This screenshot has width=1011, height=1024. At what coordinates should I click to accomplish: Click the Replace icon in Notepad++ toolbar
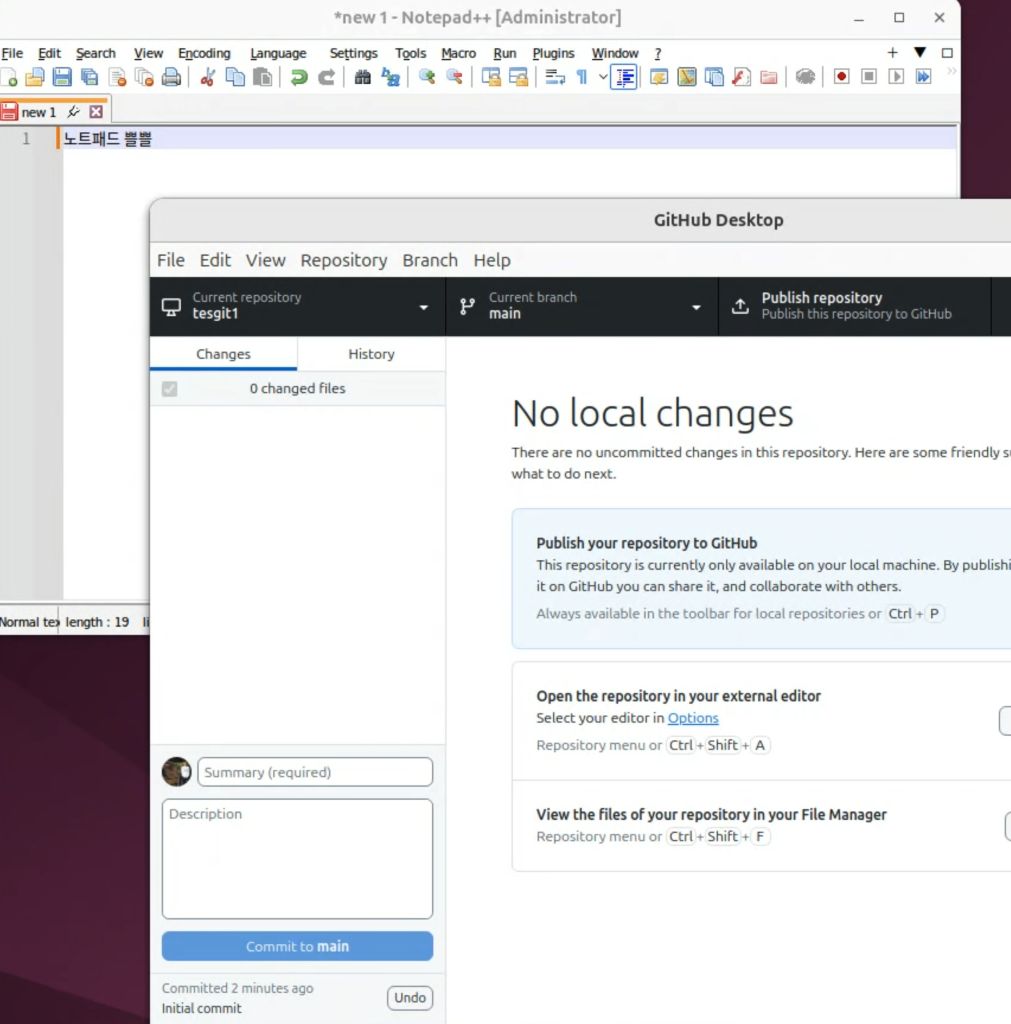(x=391, y=77)
